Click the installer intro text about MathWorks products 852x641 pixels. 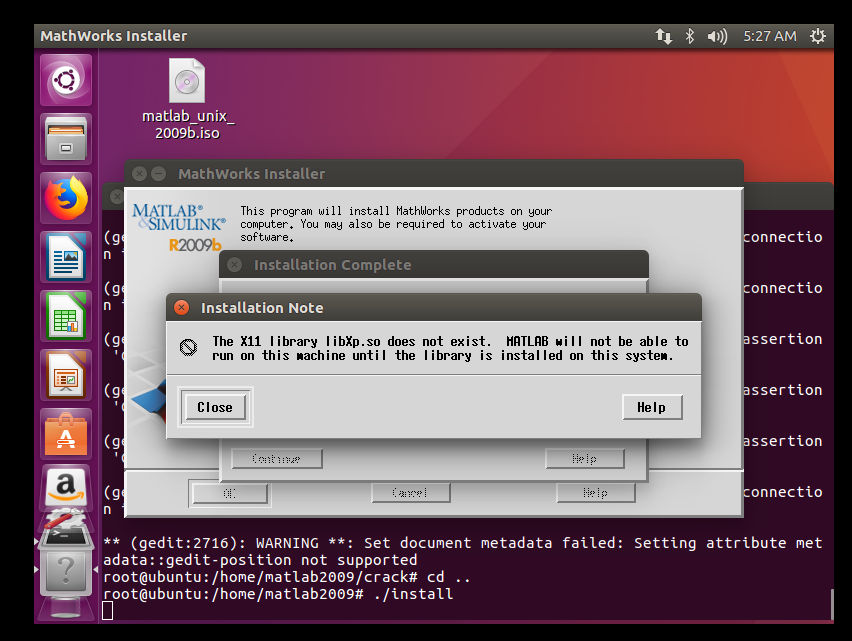click(x=396, y=224)
